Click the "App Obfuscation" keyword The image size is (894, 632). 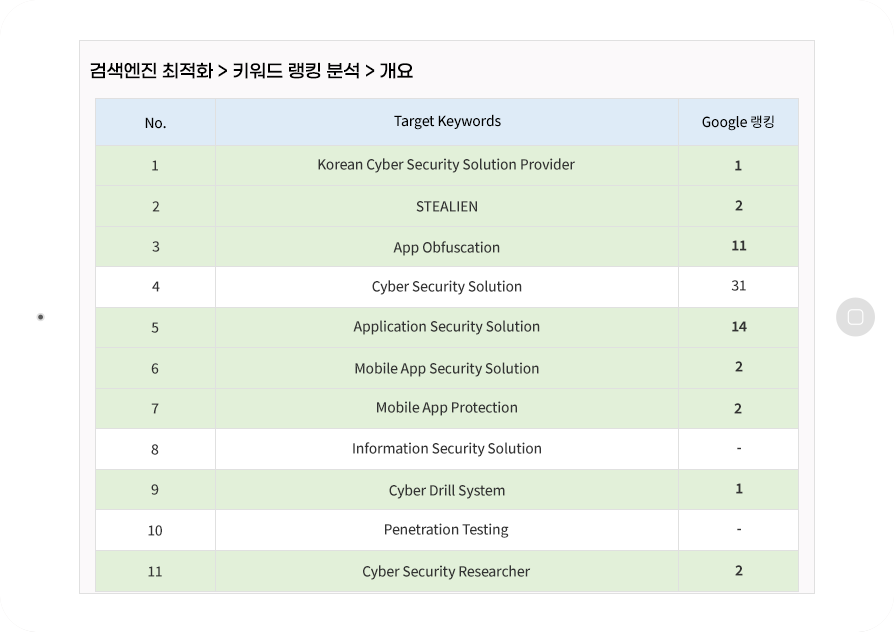pos(446,248)
